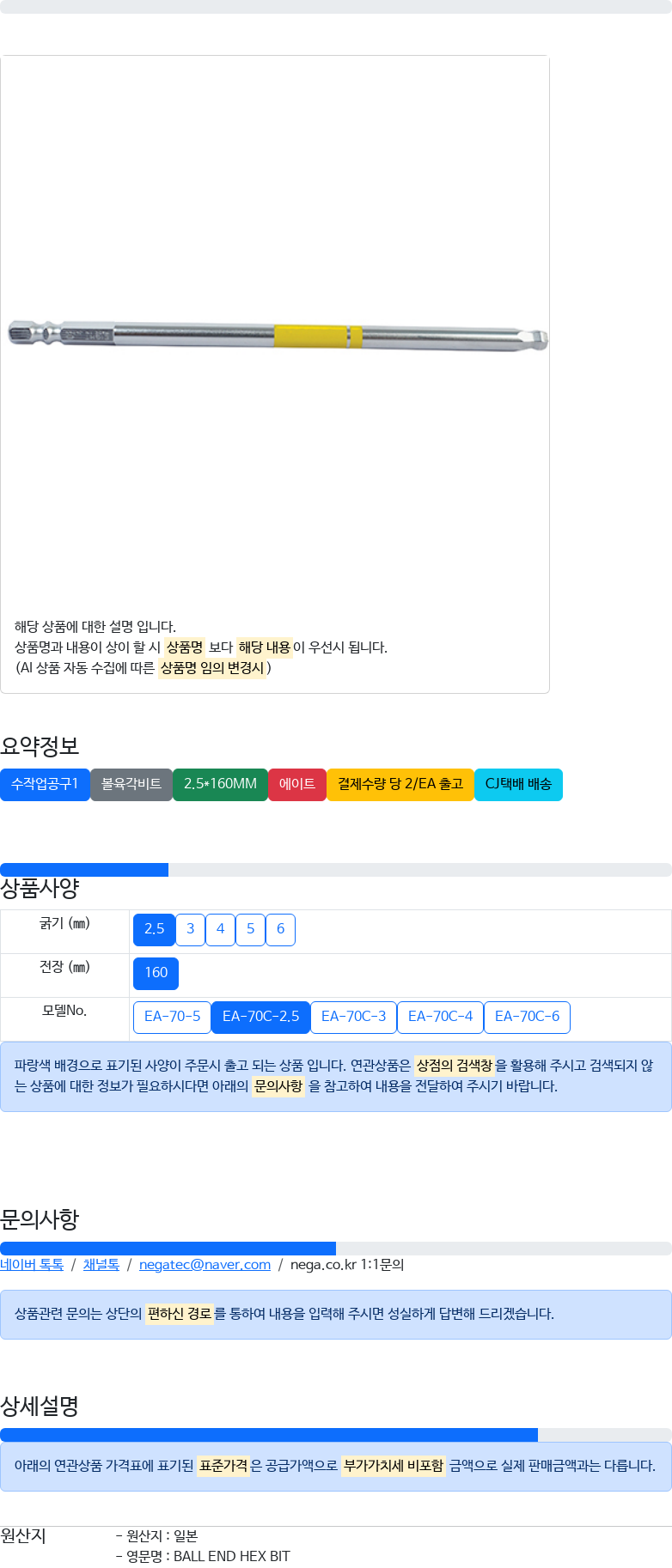Select model EA-70-5

172,1018
